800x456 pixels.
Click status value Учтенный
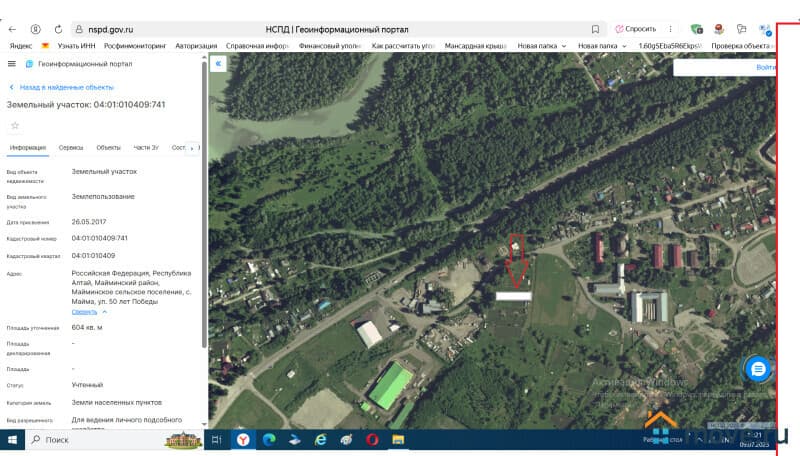tap(87, 385)
